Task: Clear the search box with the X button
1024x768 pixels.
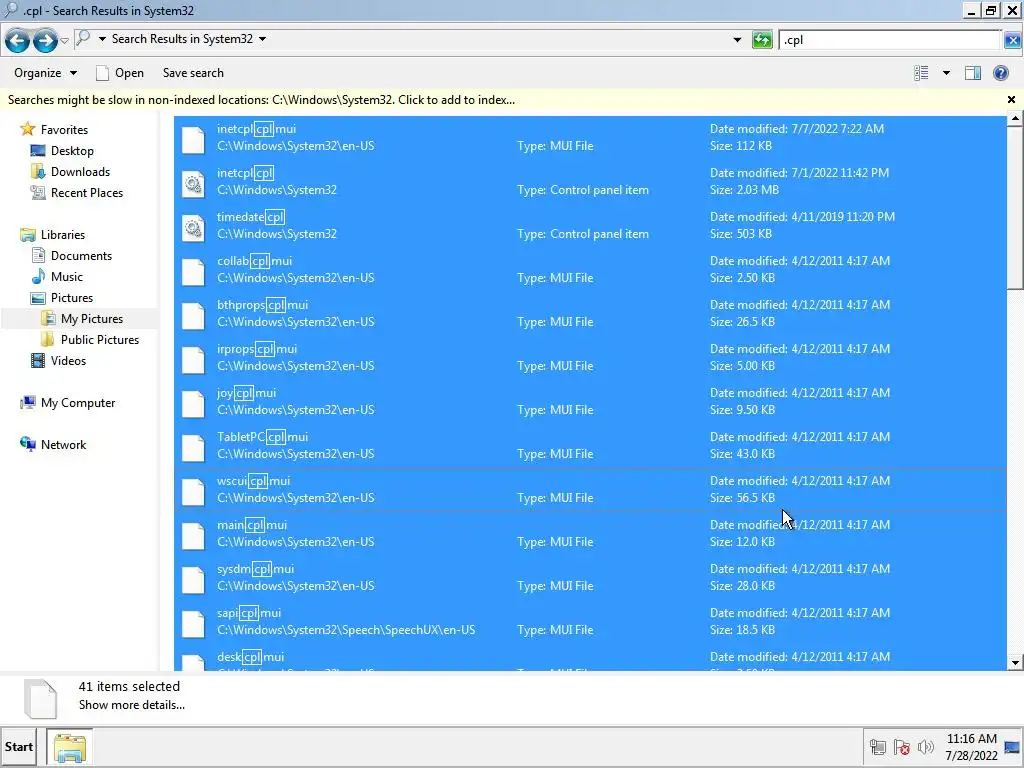Action: point(1012,40)
